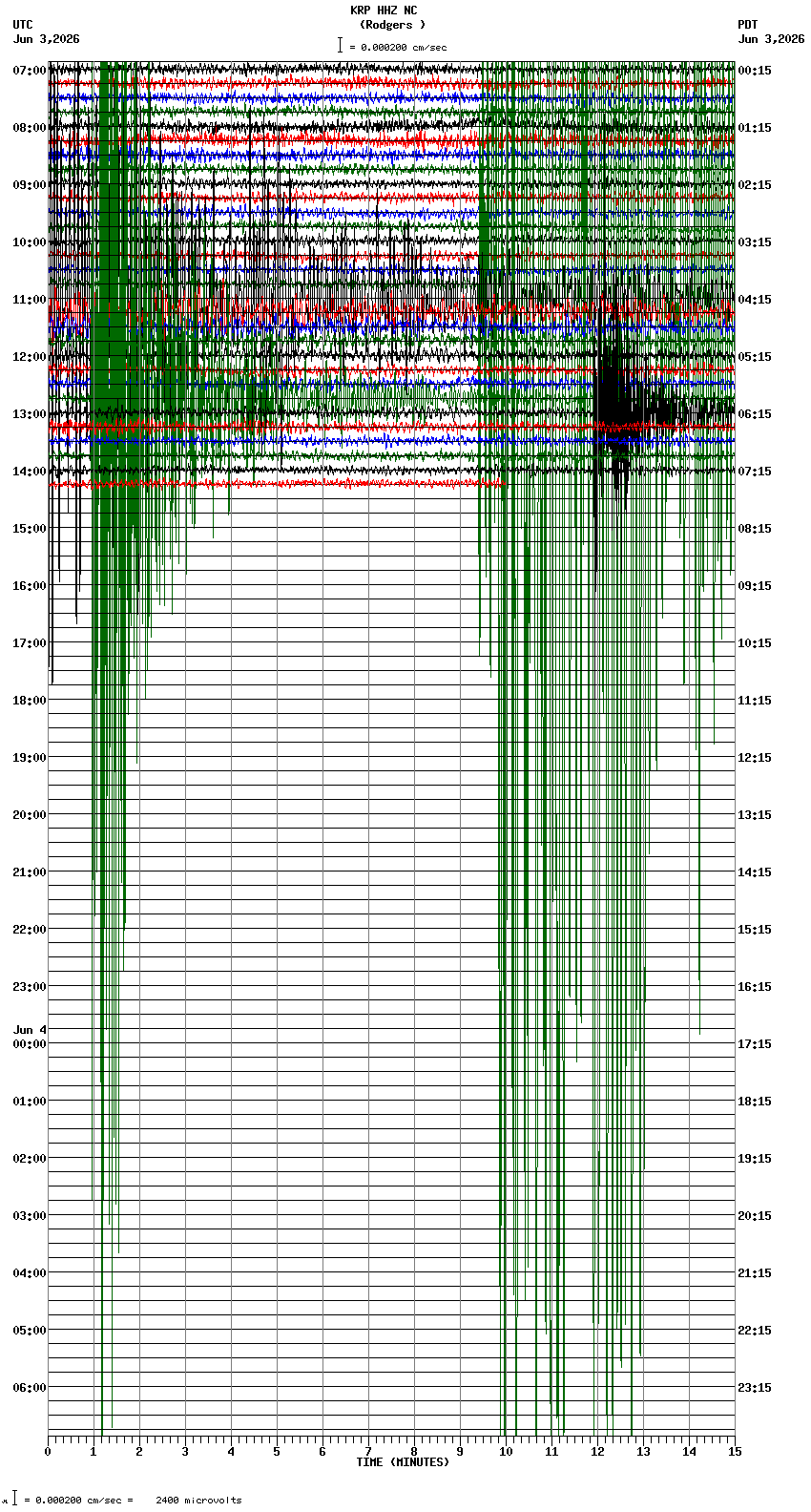Click the 00:00 UTC time label
The width and height of the screenshot is (811, 1512).
click(30, 1044)
